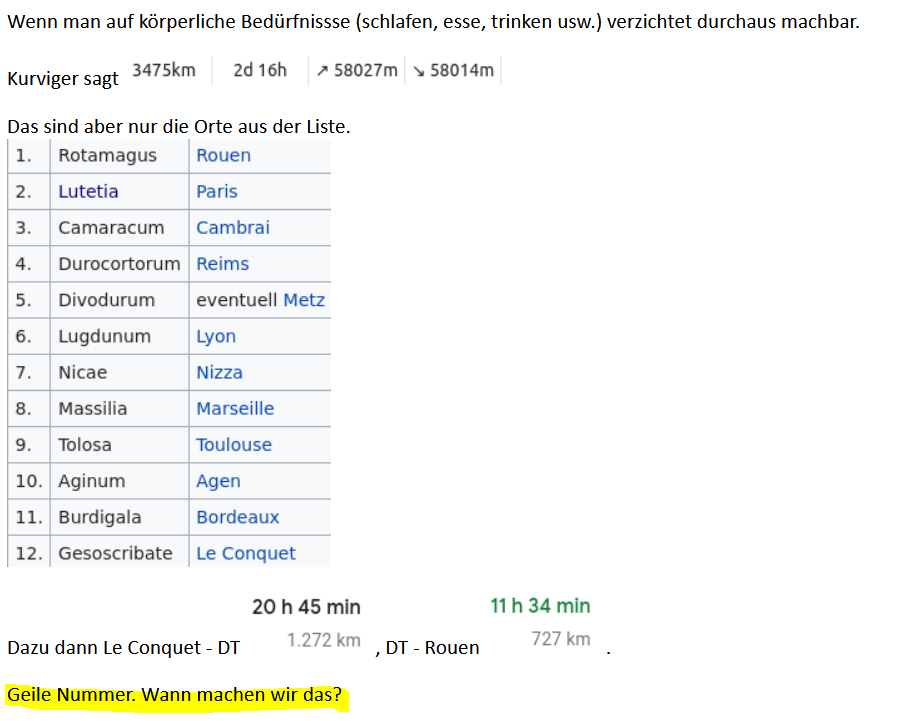Click the Metz link in row 5
This screenshot has width=907, height=721.
[304, 300]
